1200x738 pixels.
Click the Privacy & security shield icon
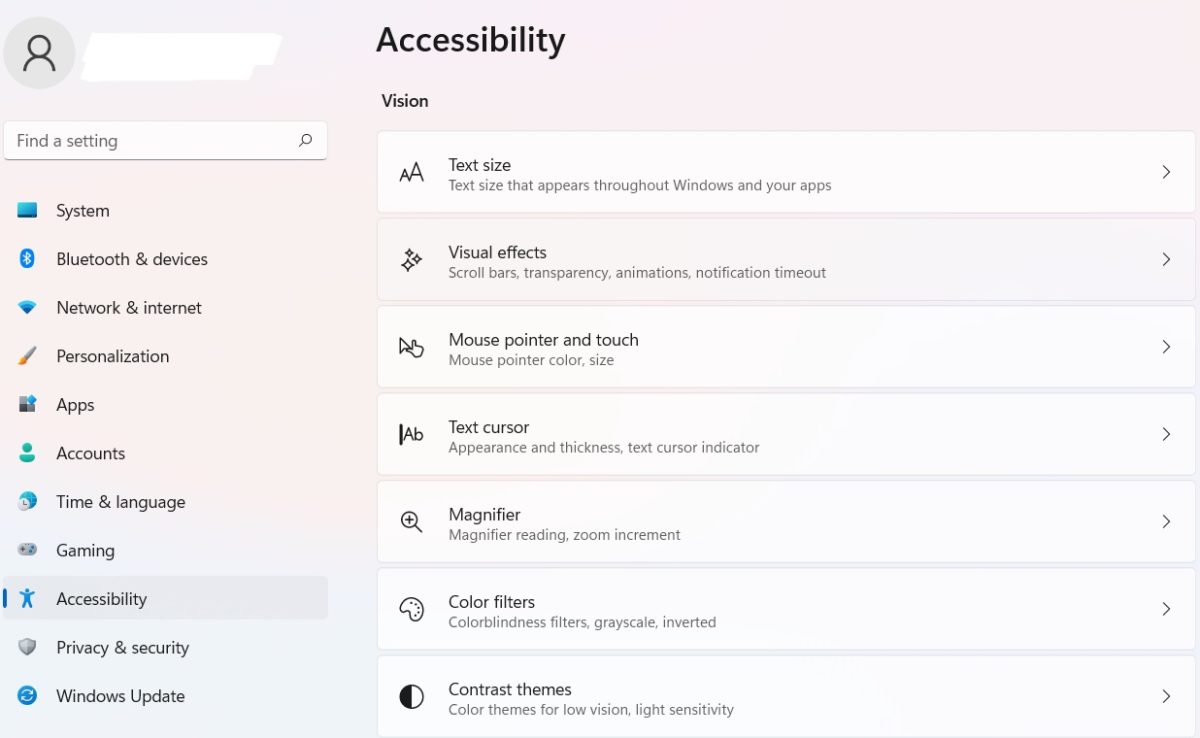point(27,647)
